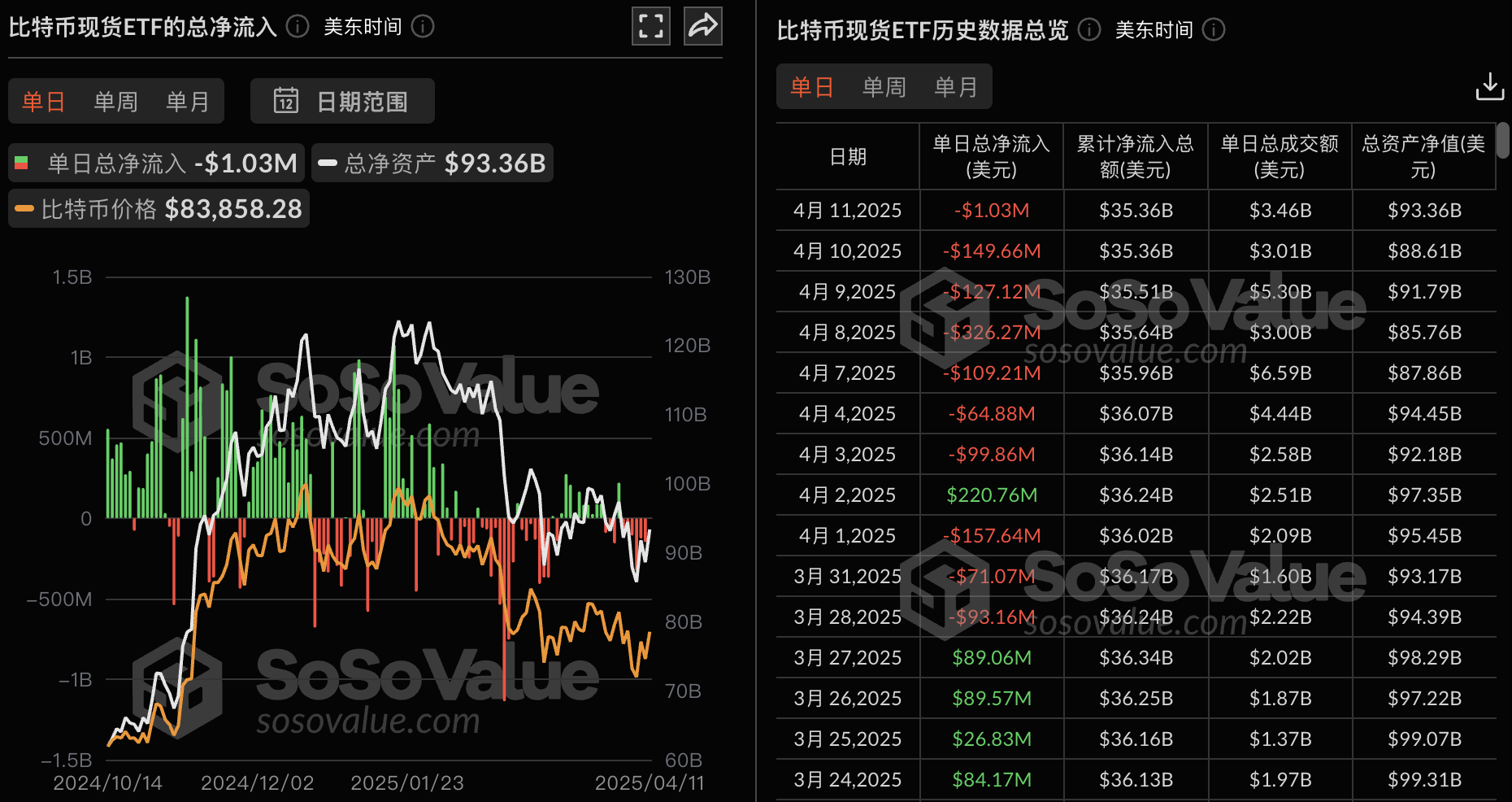The height and width of the screenshot is (802, 1512).
Task: Click the 130B right-axis label
Action: [688, 277]
